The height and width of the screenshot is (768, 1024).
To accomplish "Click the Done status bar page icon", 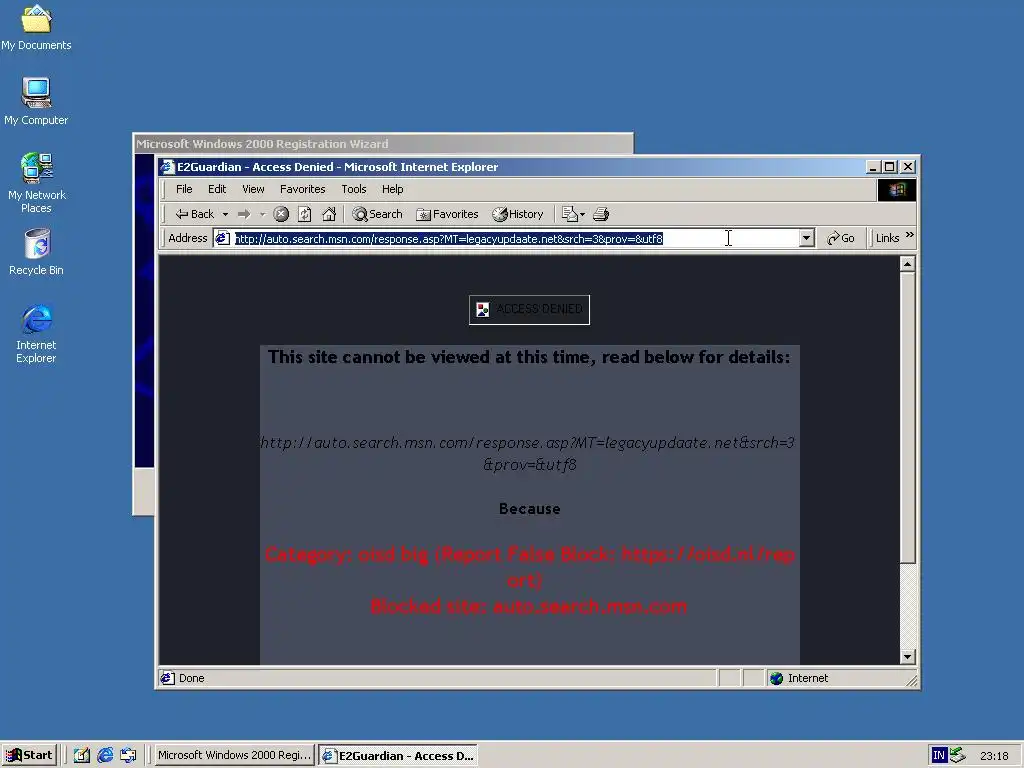I will point(168,678).
